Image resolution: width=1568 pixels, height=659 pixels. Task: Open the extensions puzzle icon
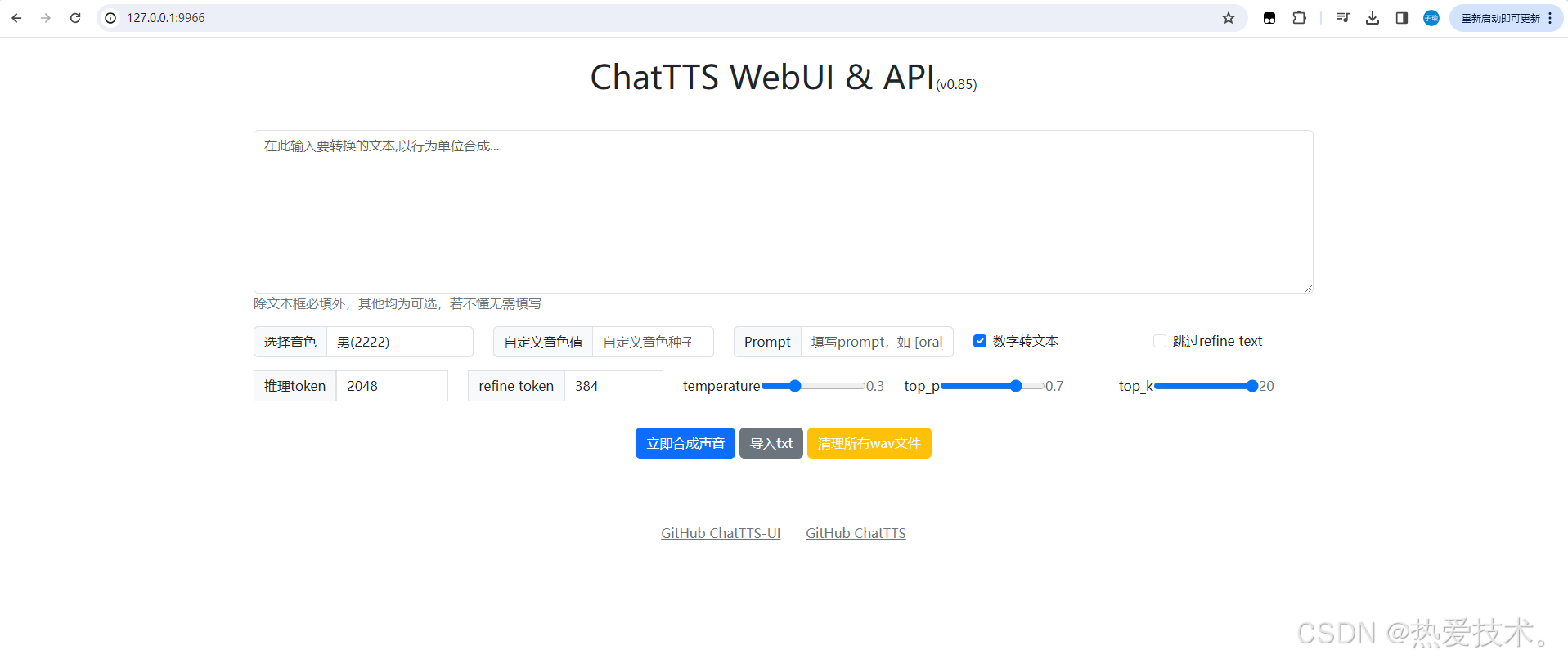coord(1299,18)
